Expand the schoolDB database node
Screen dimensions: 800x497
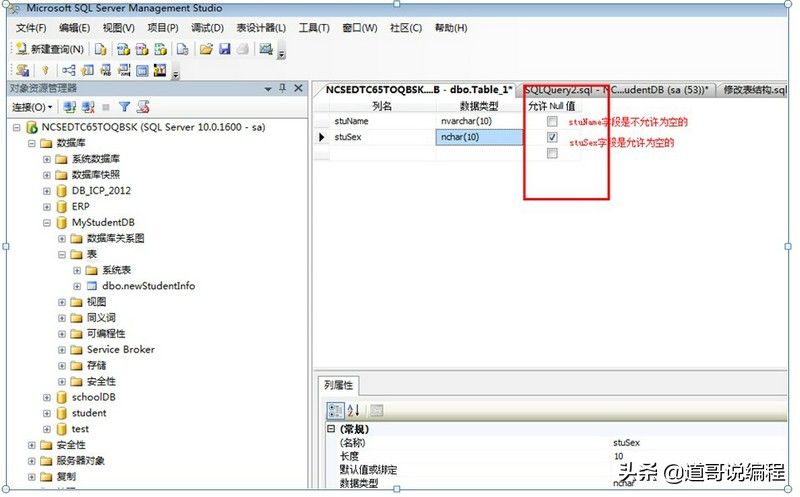tap(47, 397)
